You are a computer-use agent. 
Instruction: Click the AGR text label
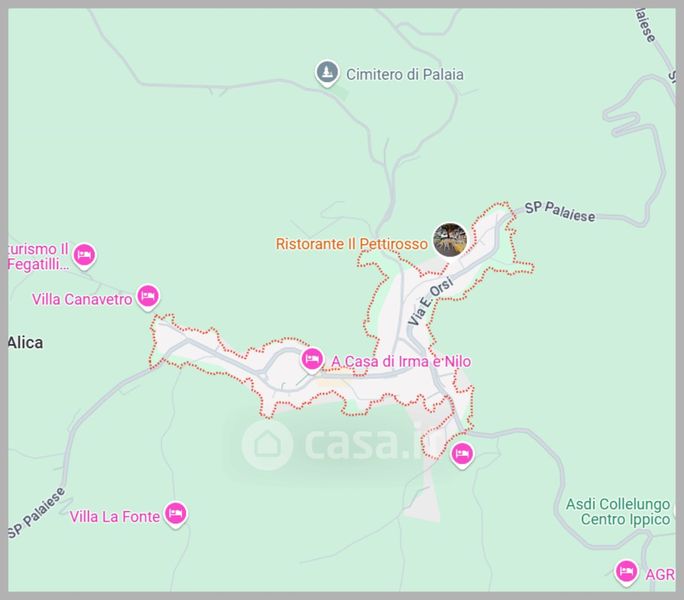(x=660, y=575)
